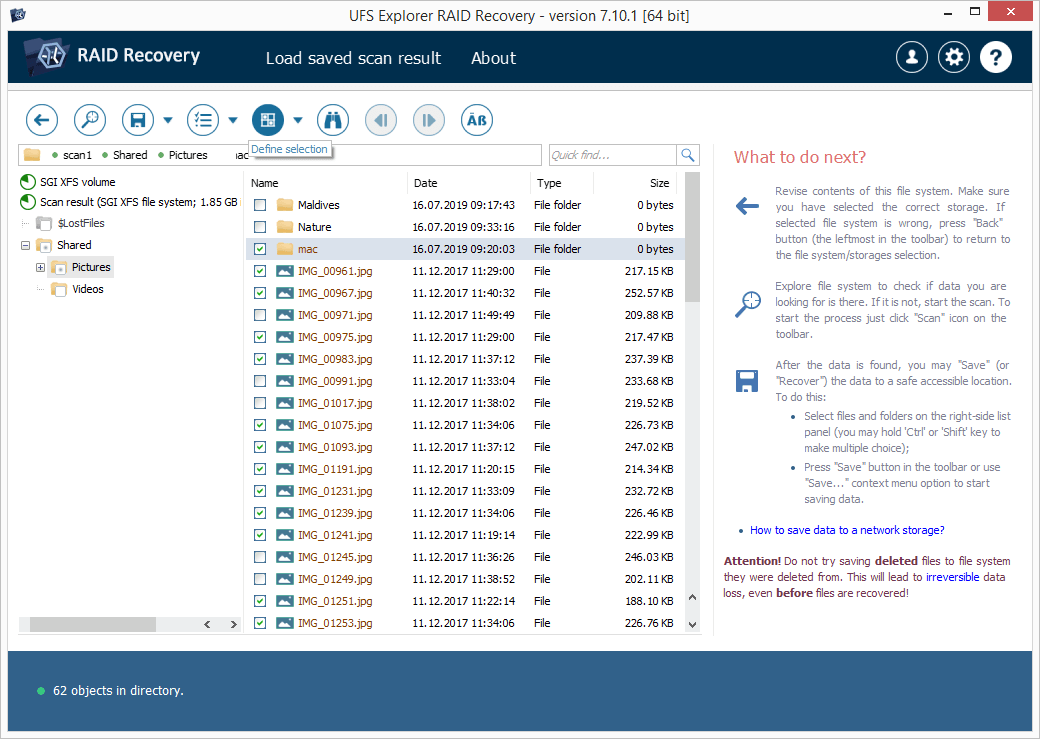The width and height of the screenshot is (1040, 739).
Task: Select Scan result SGI XFS file system node
Action: point(139,202)
